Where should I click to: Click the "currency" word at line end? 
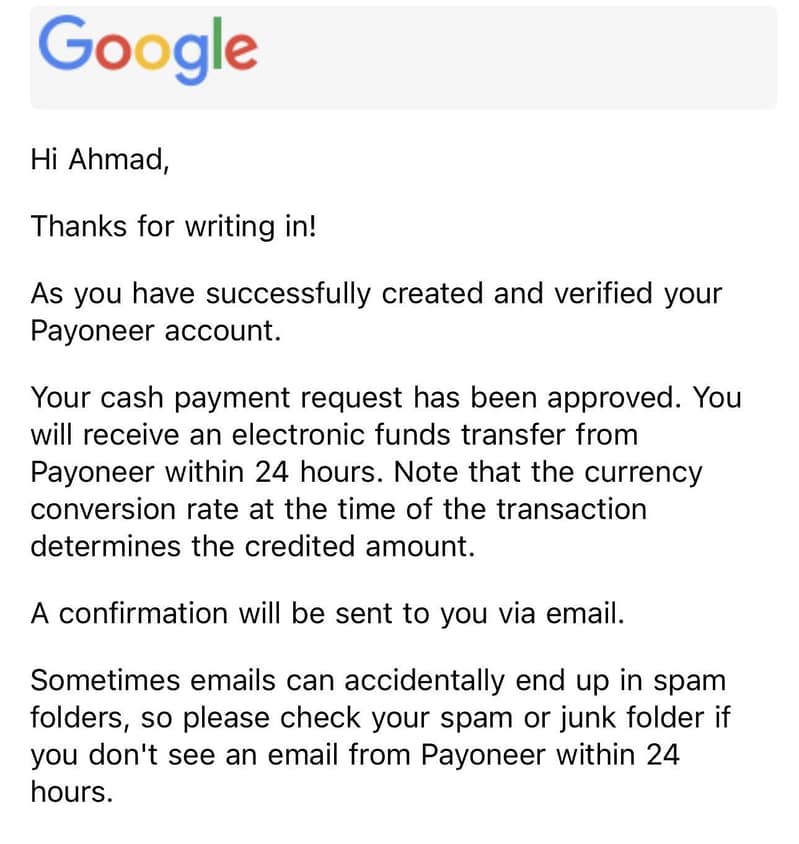[643, 474]
